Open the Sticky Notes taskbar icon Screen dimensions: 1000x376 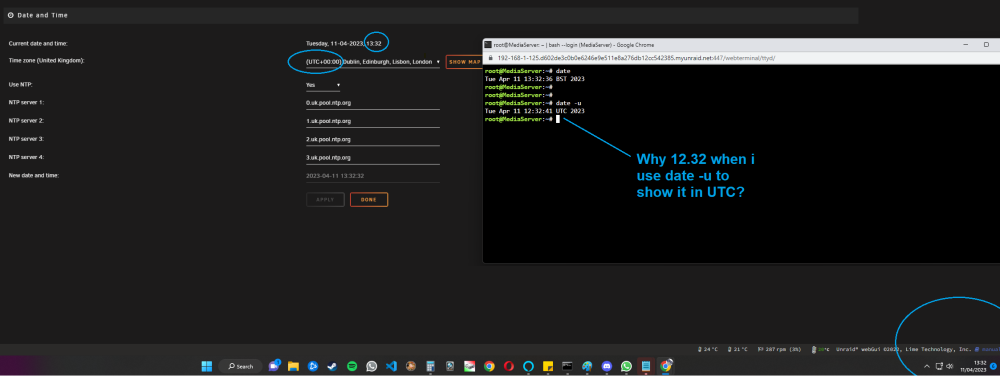pos(548,366)
